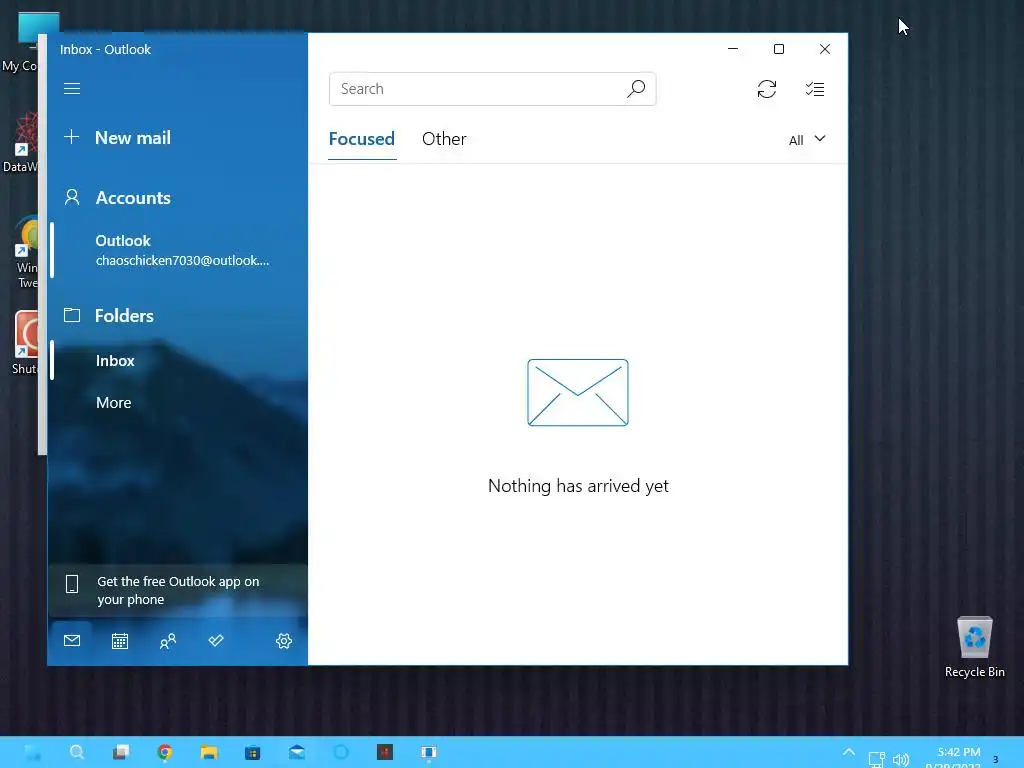Minimize the Outlook mail window
Image resolution: width=1024 pixels, height=768 pixels.
[733, 49]
